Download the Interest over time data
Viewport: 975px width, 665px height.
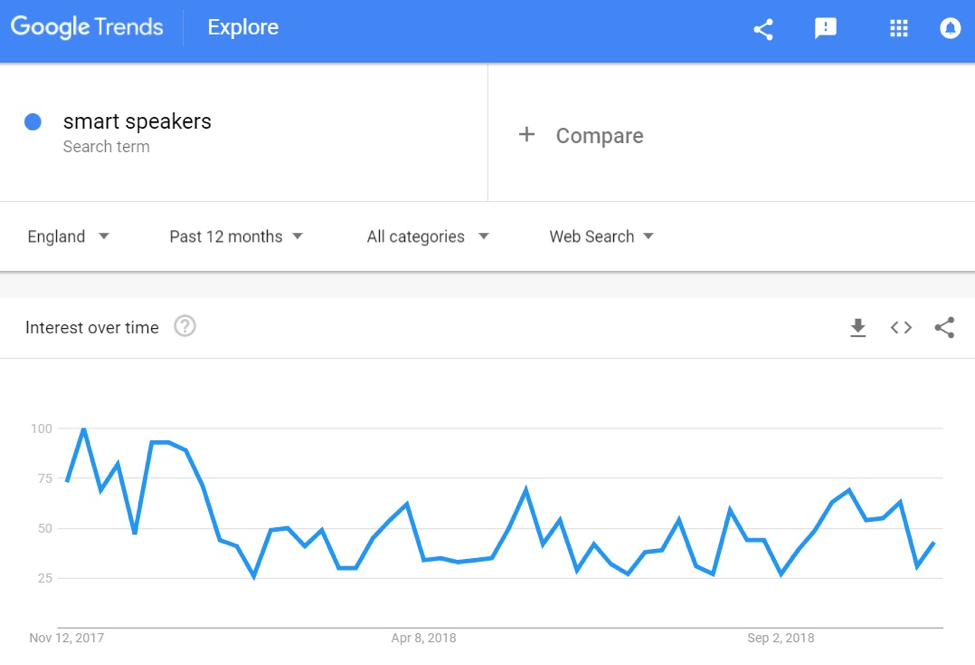(x=858, y=327)
